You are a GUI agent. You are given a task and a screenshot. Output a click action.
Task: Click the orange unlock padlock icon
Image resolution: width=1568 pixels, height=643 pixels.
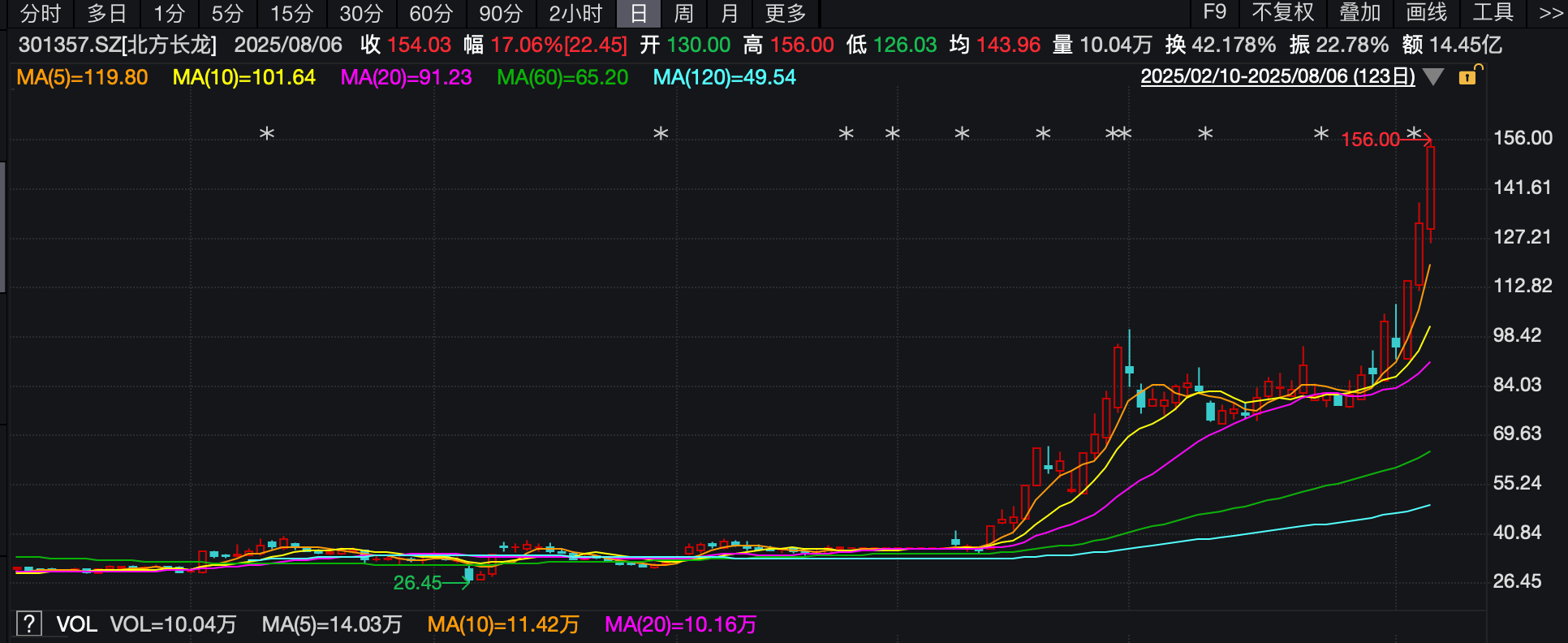(x=1469, y=76)
